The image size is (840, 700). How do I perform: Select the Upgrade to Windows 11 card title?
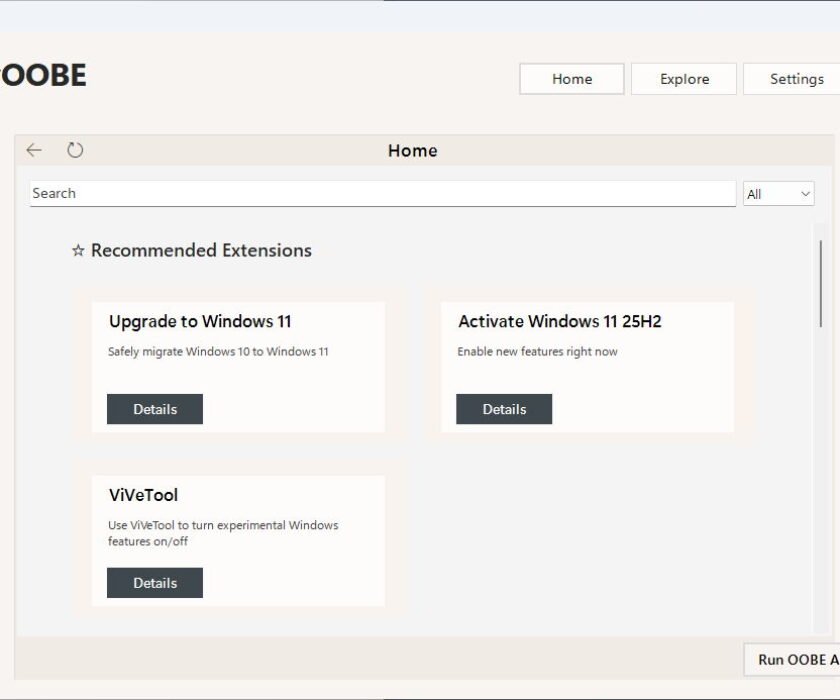[x=200, y=322]
